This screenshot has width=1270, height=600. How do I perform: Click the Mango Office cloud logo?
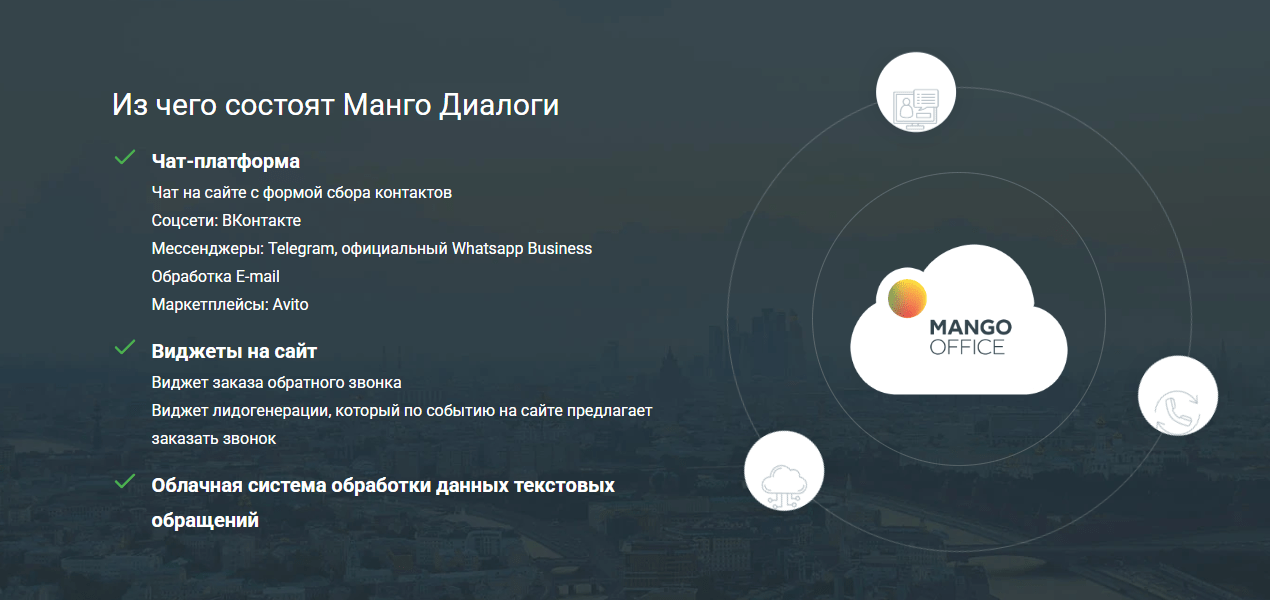click(x=959, y=320)
